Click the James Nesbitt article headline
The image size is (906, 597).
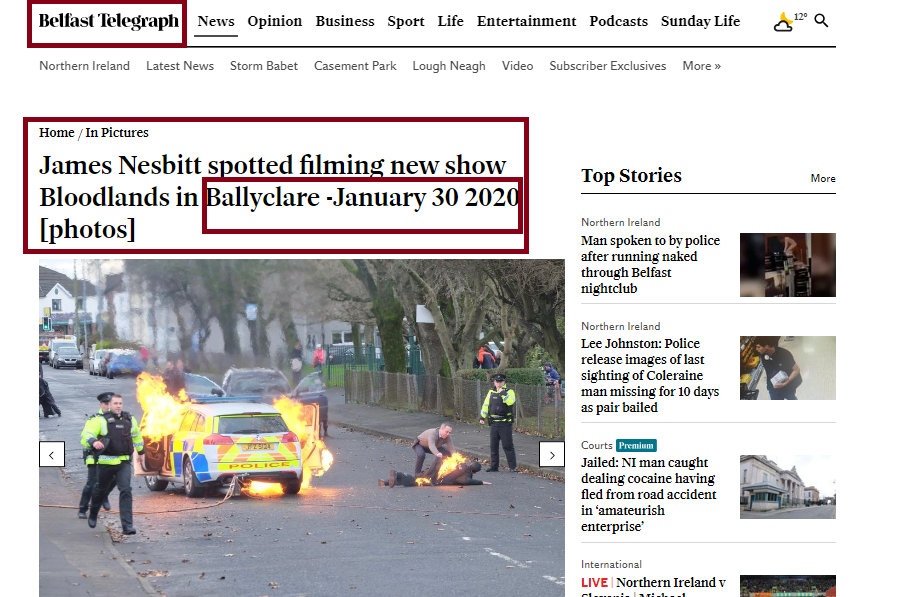point(279,197)
